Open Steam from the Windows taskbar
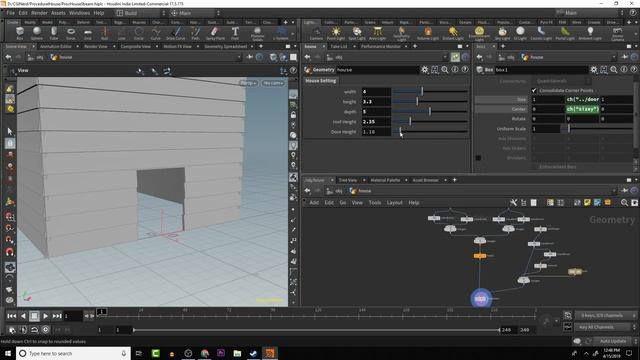 click(x=253, y=353)
